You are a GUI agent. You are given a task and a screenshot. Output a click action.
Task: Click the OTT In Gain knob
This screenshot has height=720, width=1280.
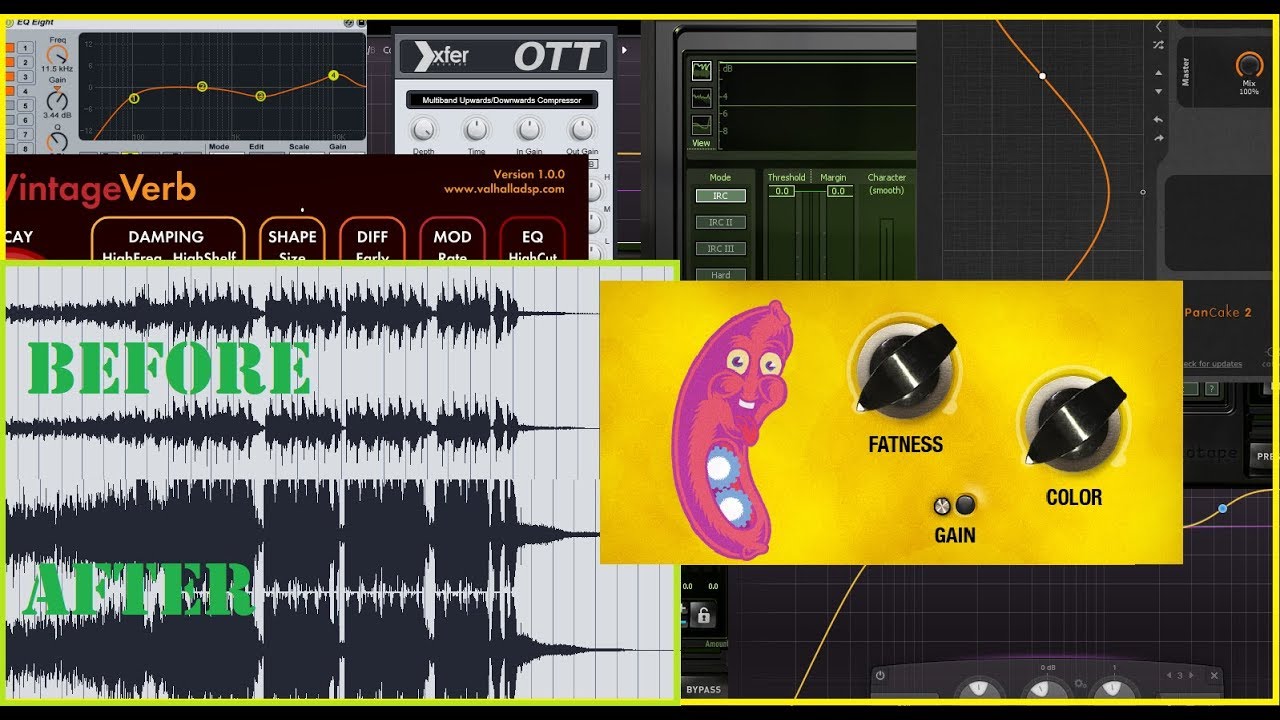coord(529,129)
